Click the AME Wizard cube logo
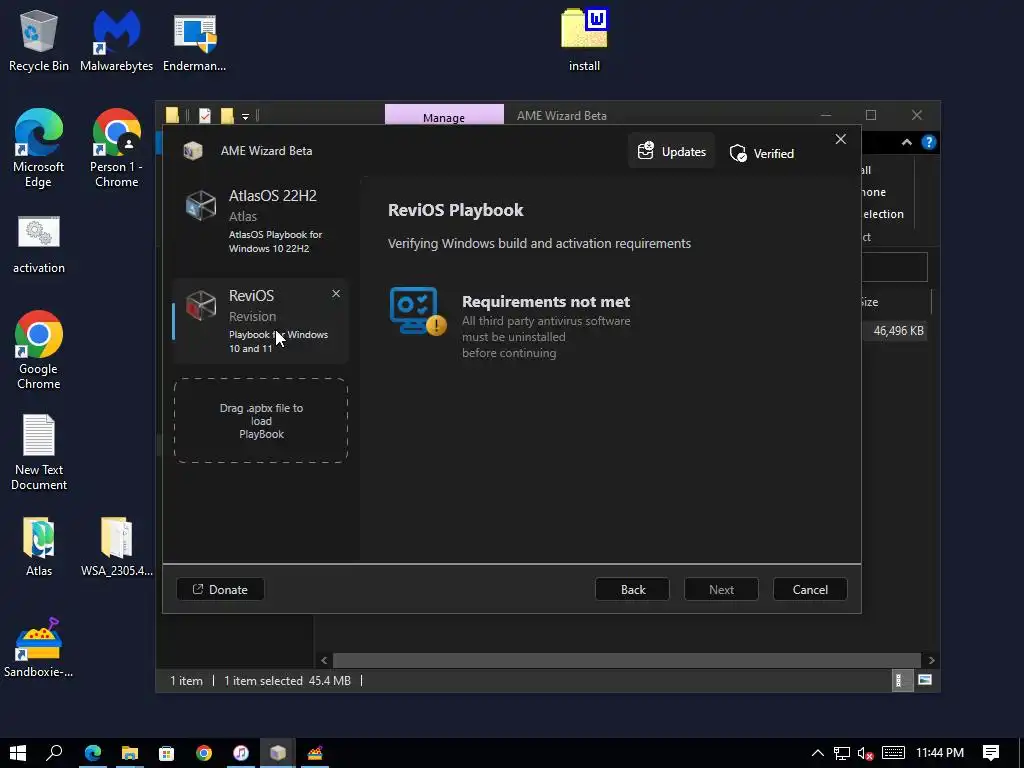 [x=193, y=151]
